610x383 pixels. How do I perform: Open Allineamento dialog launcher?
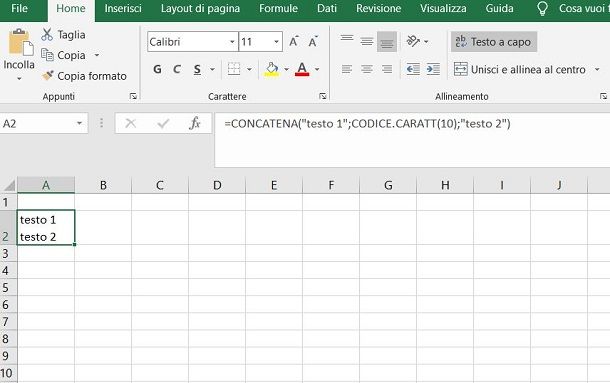tap(603, 96)
